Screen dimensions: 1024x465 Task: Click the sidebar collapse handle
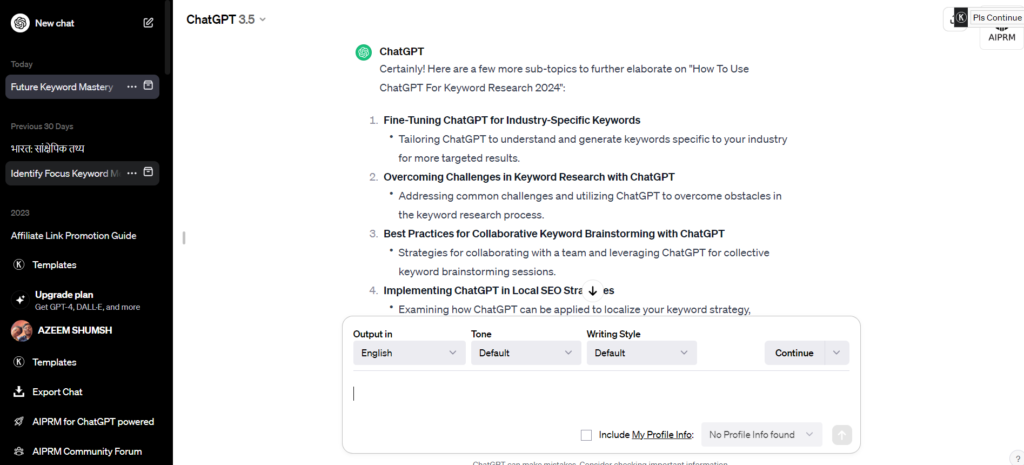click(184, 238)
